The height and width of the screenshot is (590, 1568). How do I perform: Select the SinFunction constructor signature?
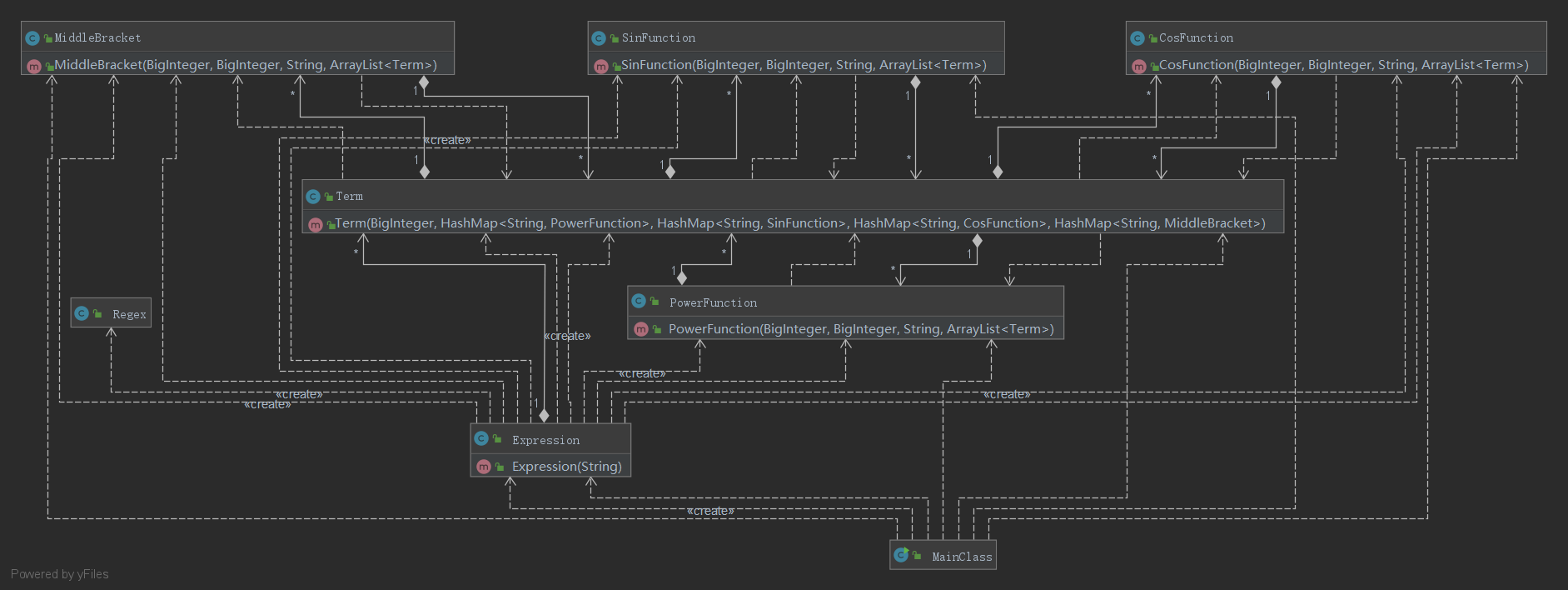[x=804, y=65]
